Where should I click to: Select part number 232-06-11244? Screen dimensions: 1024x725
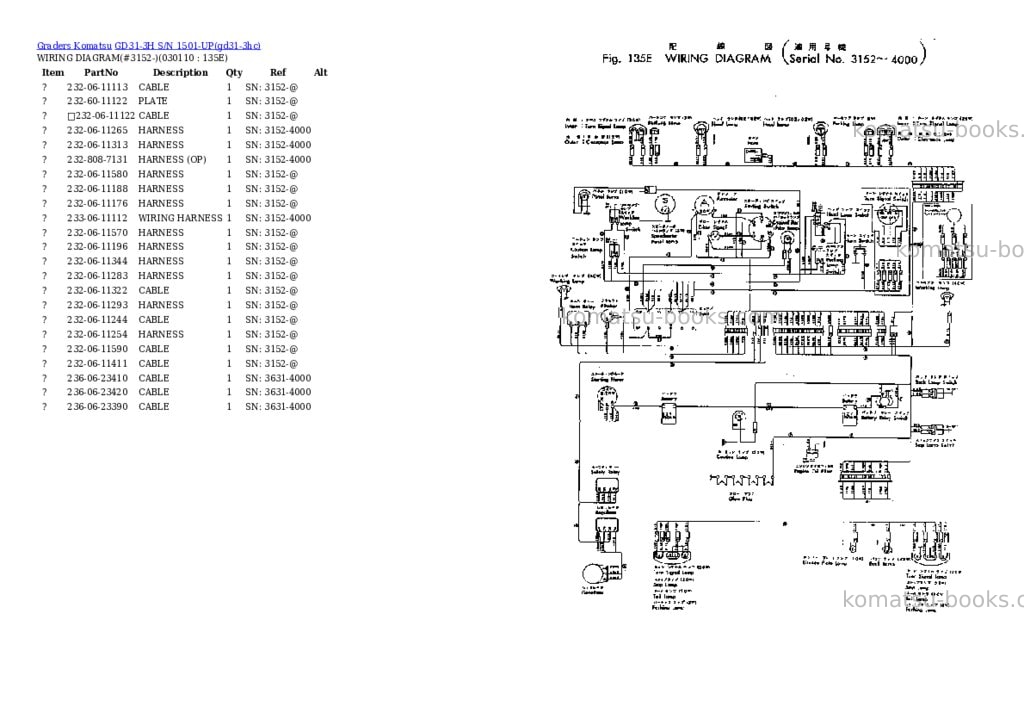(x=97, y=319)
